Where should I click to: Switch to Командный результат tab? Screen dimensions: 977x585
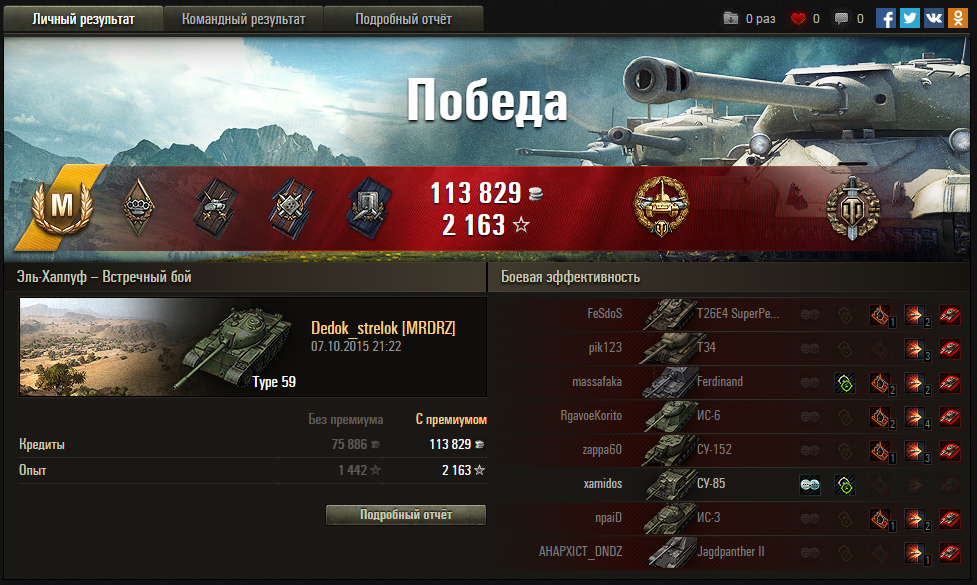coord(244,19)
